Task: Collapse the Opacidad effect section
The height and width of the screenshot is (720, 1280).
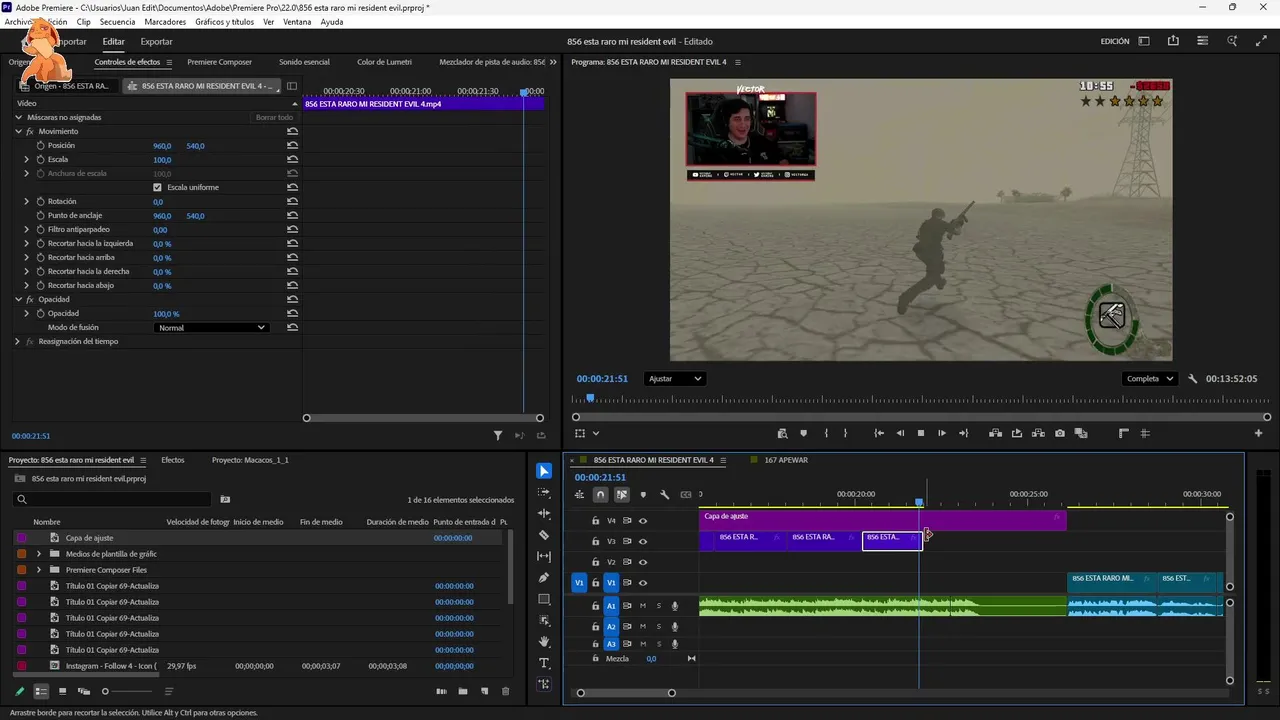Action: 18,300
